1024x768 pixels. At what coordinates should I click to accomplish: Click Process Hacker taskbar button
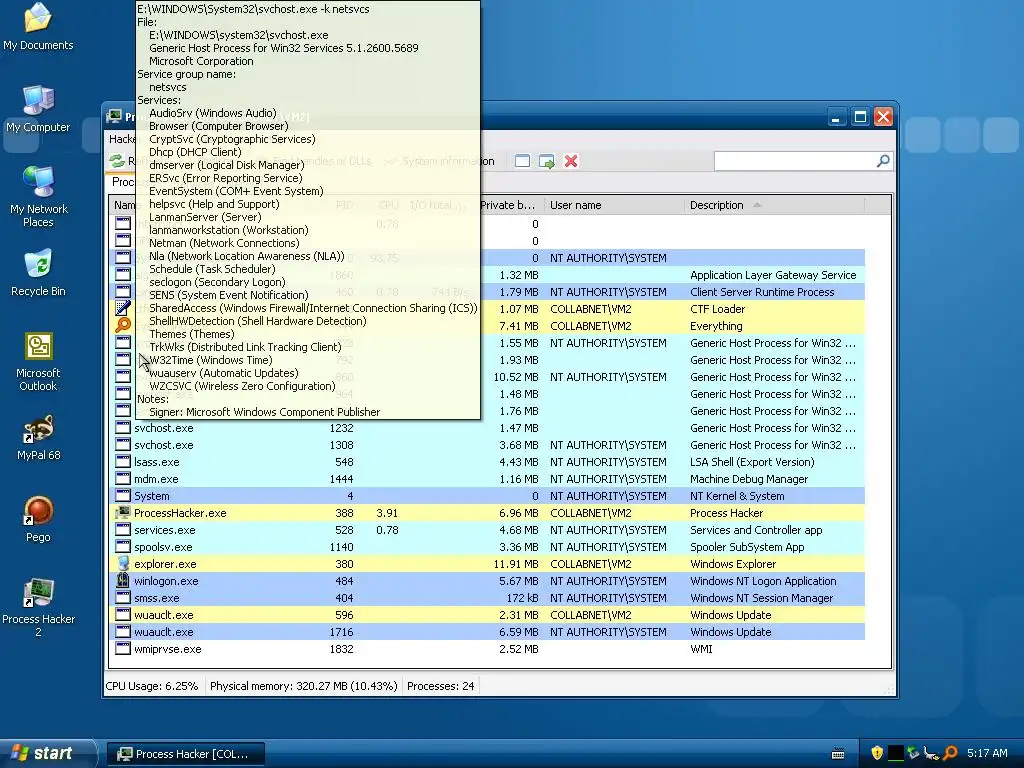point(185,754)
